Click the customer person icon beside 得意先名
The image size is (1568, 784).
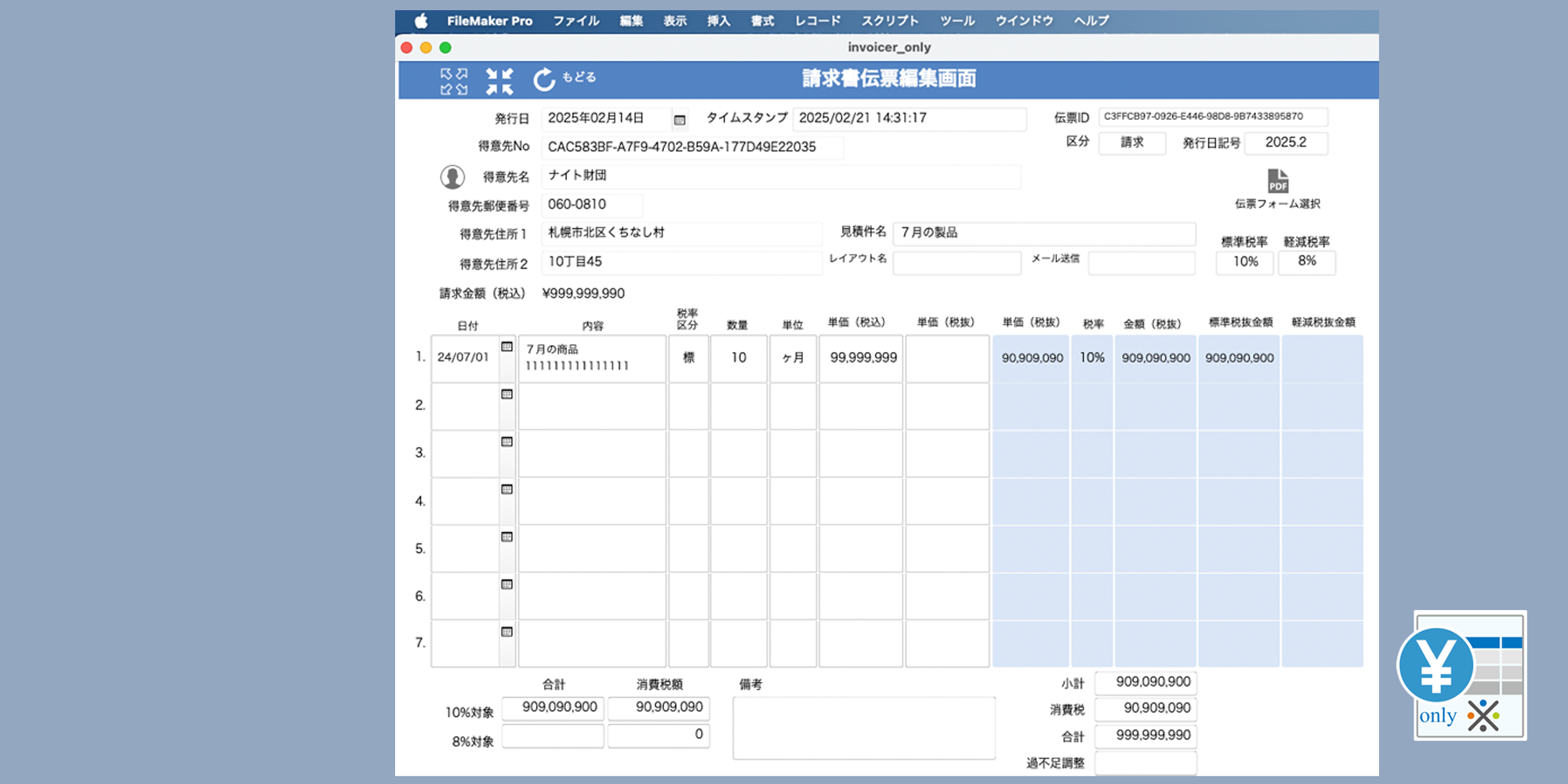pyautogui.click(x=452, y=177)
